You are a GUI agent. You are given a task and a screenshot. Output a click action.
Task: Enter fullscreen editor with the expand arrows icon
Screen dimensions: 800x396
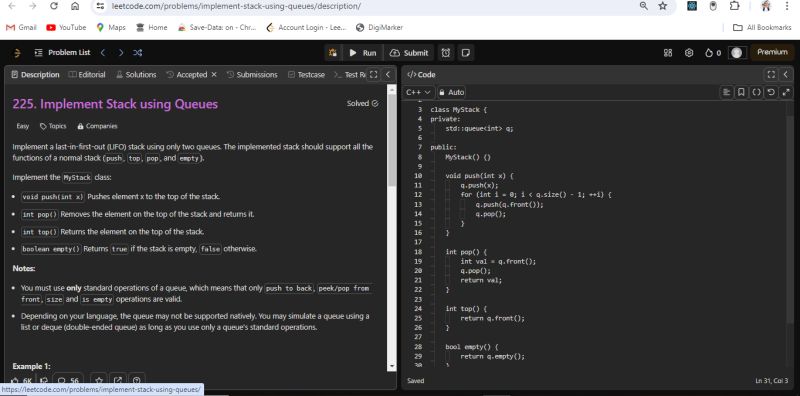(x=786, y=92)
